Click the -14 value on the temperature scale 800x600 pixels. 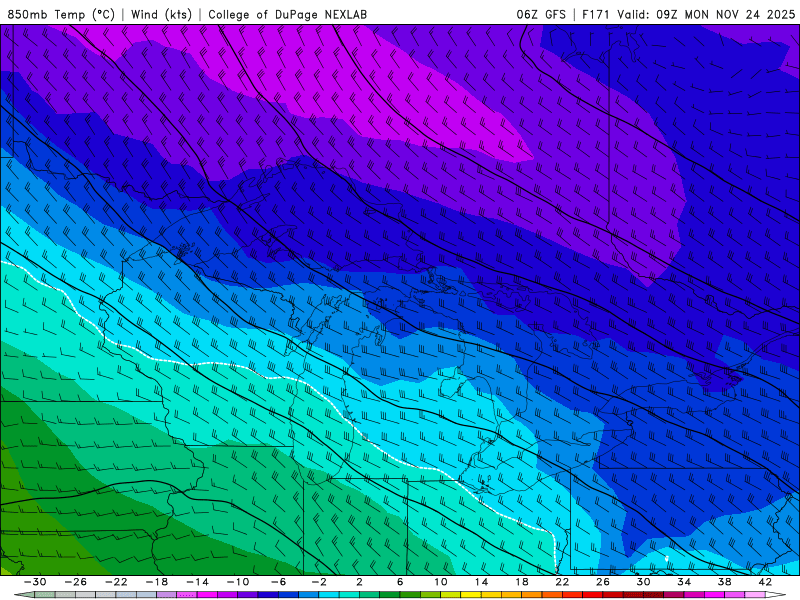click(x=197, y=582)
